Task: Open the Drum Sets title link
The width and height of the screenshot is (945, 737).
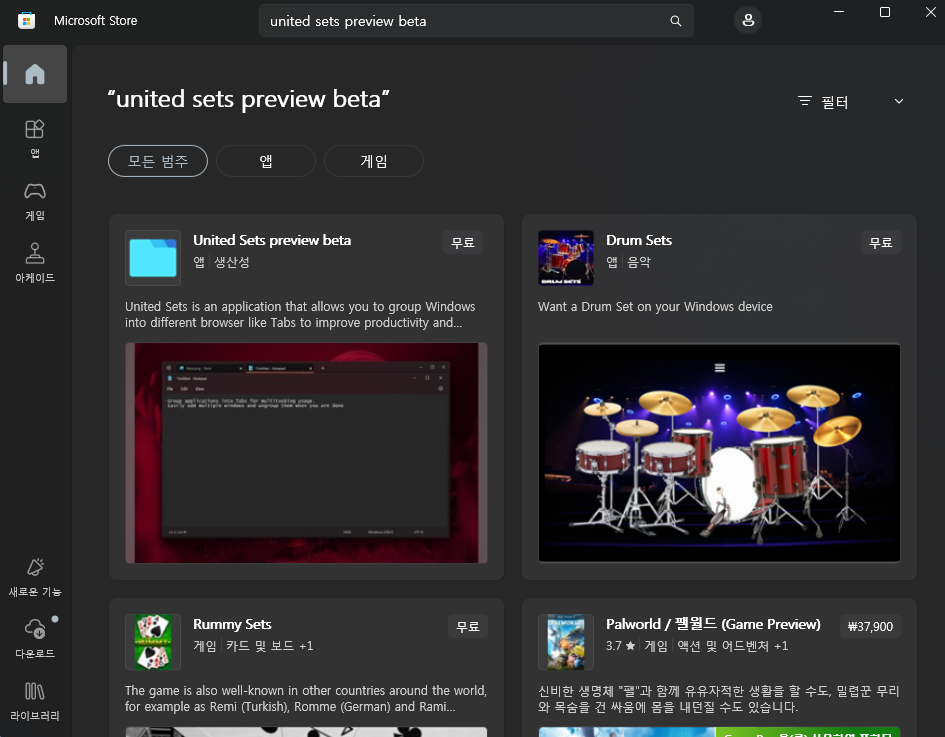Action: 639,240
